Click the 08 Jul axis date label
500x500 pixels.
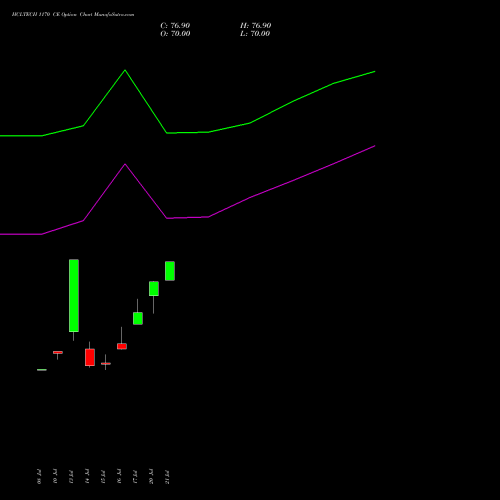pyautogui.click(x=39, y=477)
